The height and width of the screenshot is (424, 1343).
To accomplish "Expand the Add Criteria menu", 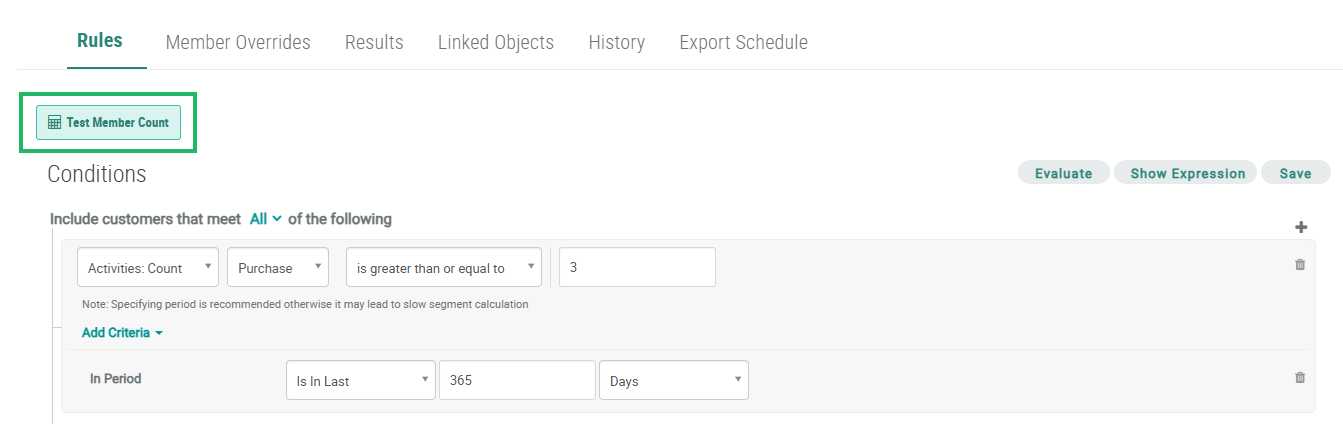I will click(122, 333).
